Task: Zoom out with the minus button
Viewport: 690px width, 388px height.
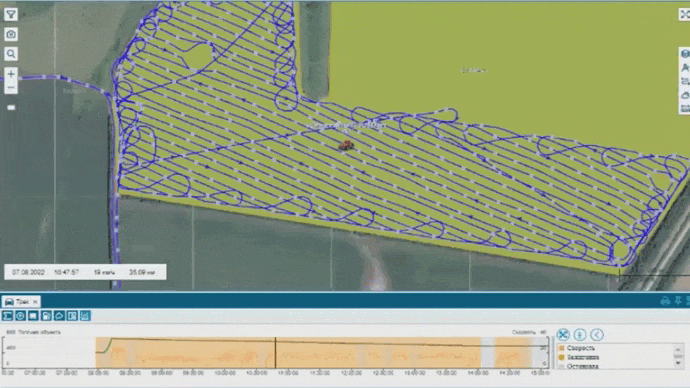Action: tap(11, 88)
